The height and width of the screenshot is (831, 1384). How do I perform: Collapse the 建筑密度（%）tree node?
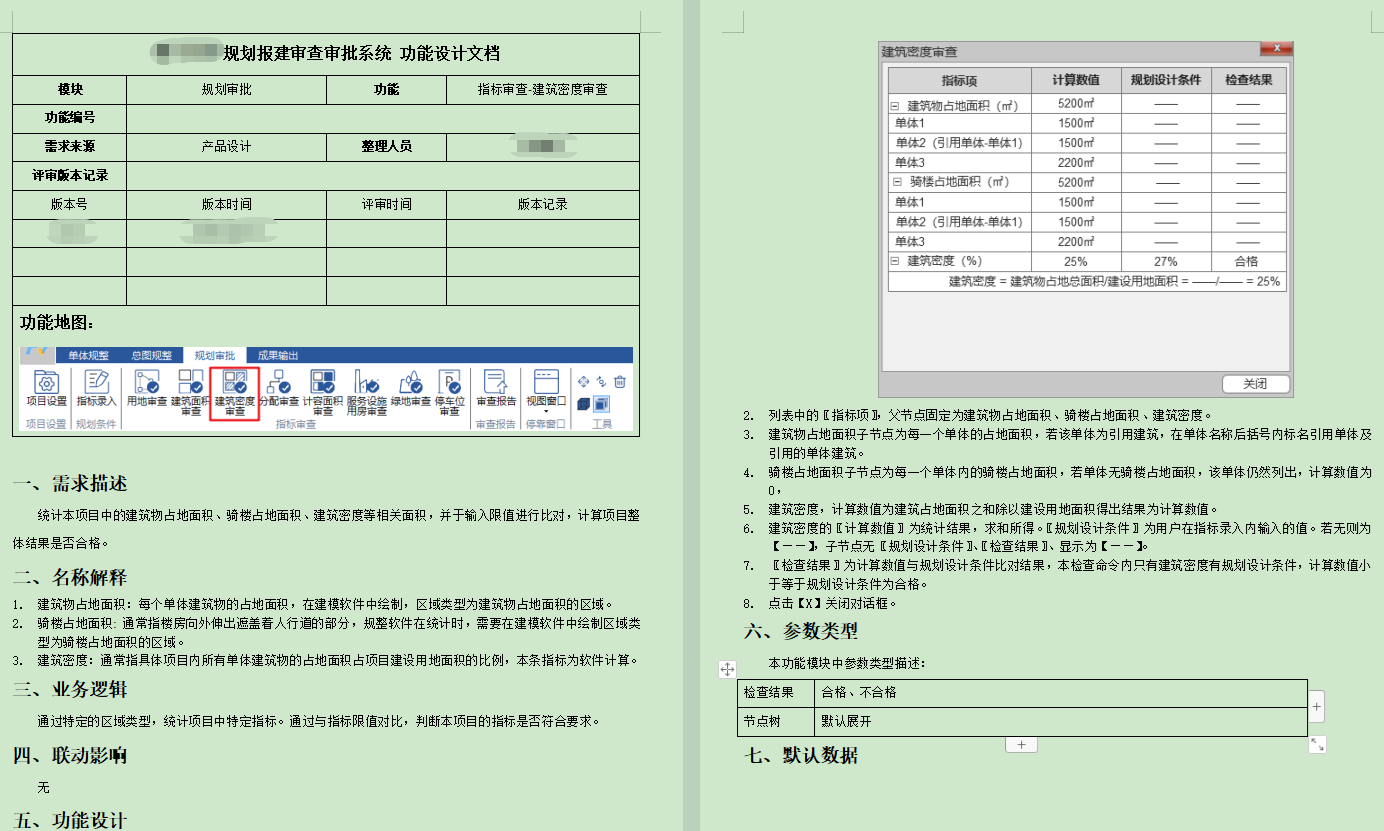pos(895,261)
